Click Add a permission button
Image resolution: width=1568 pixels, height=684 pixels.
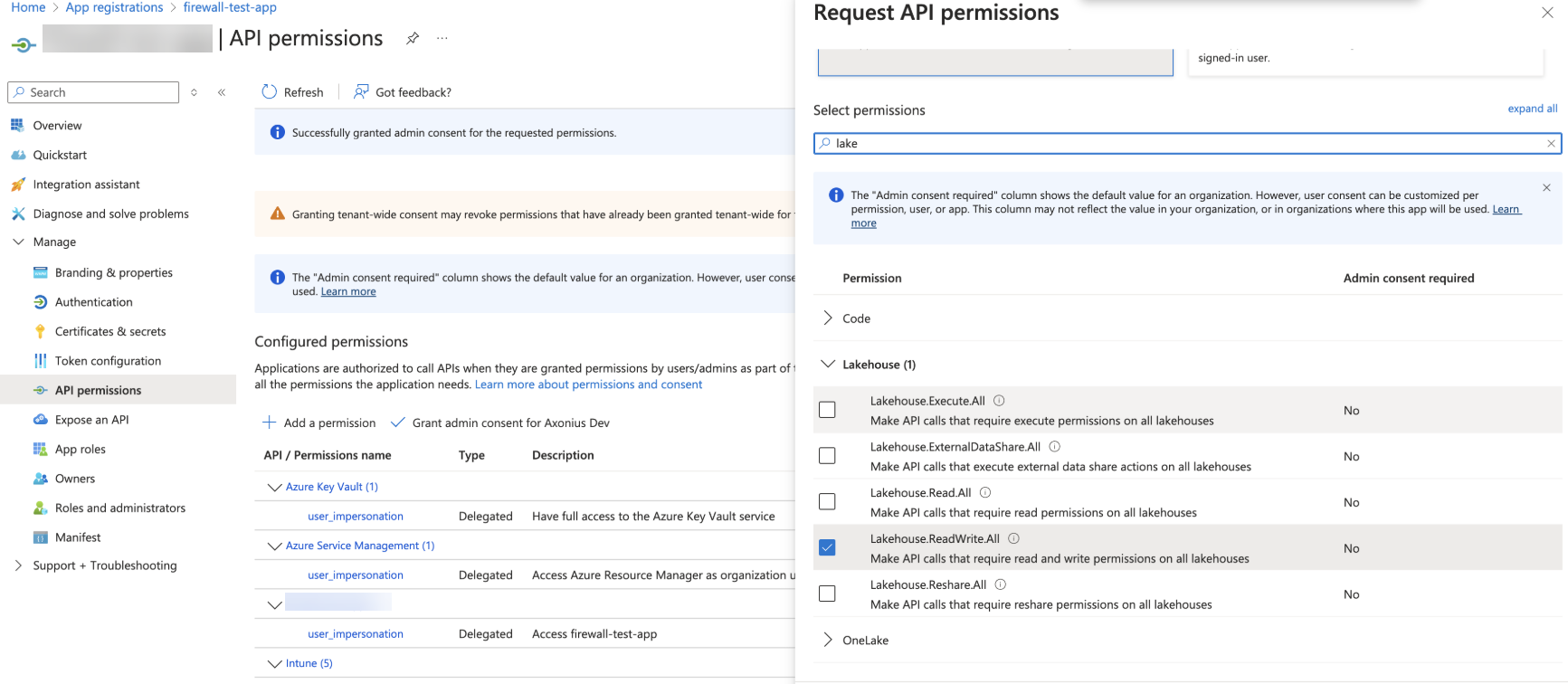coord(318,423)
